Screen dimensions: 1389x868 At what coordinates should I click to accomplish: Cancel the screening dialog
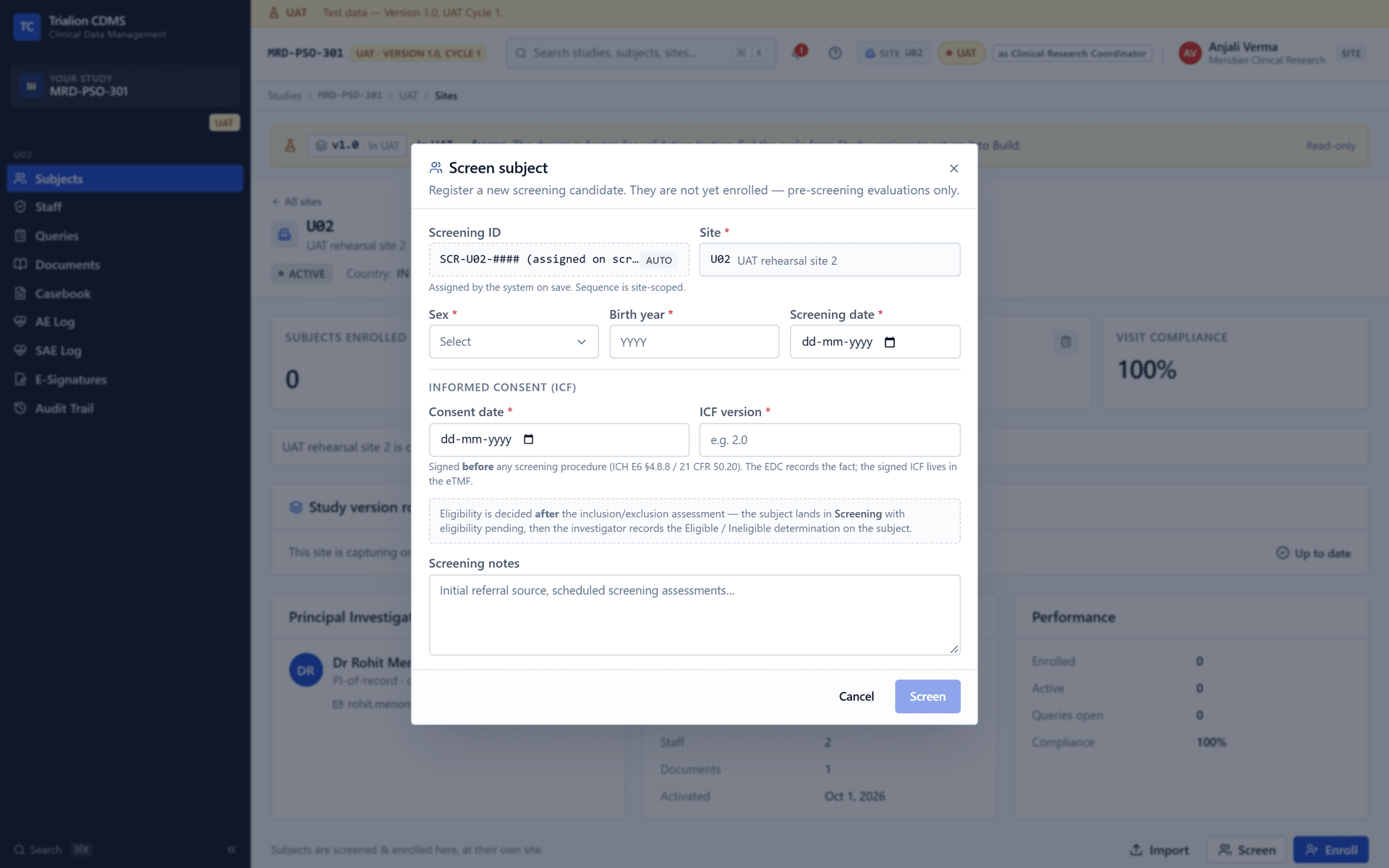856,696
